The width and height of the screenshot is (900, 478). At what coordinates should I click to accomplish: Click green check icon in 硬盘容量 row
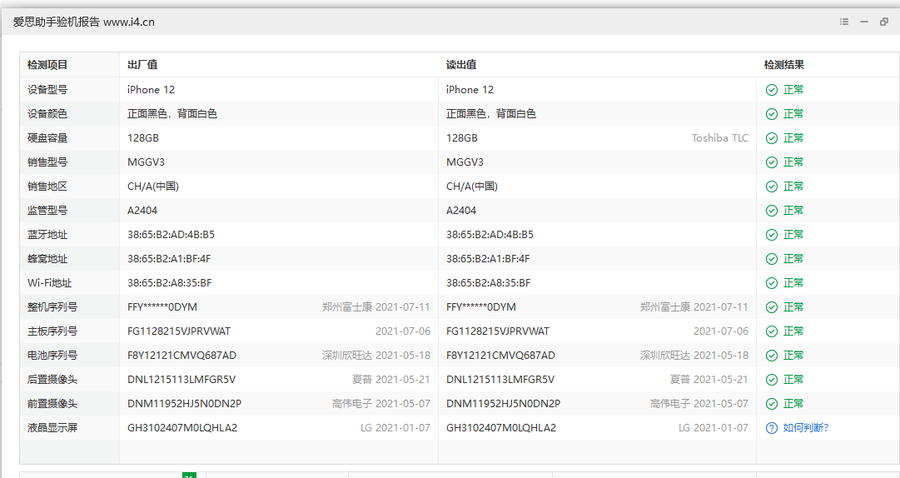click(771, 138)
